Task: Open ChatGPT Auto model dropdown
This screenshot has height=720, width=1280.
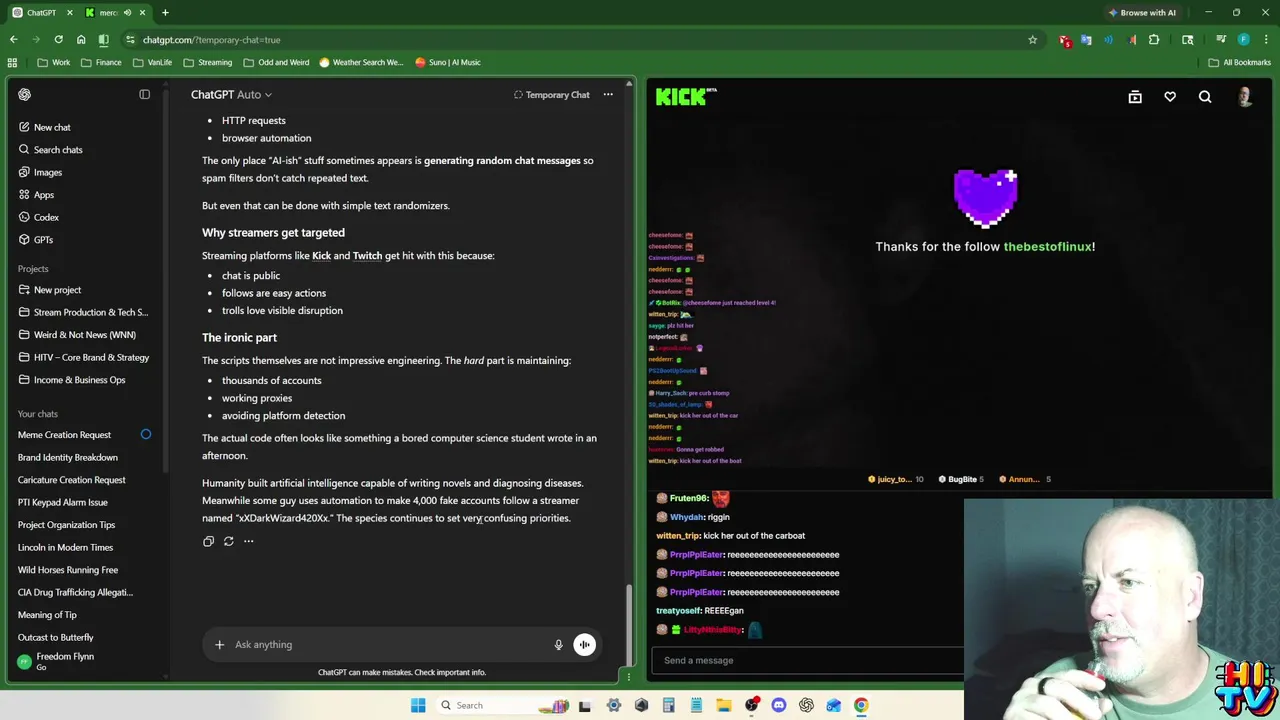Action: pos(231,94)
